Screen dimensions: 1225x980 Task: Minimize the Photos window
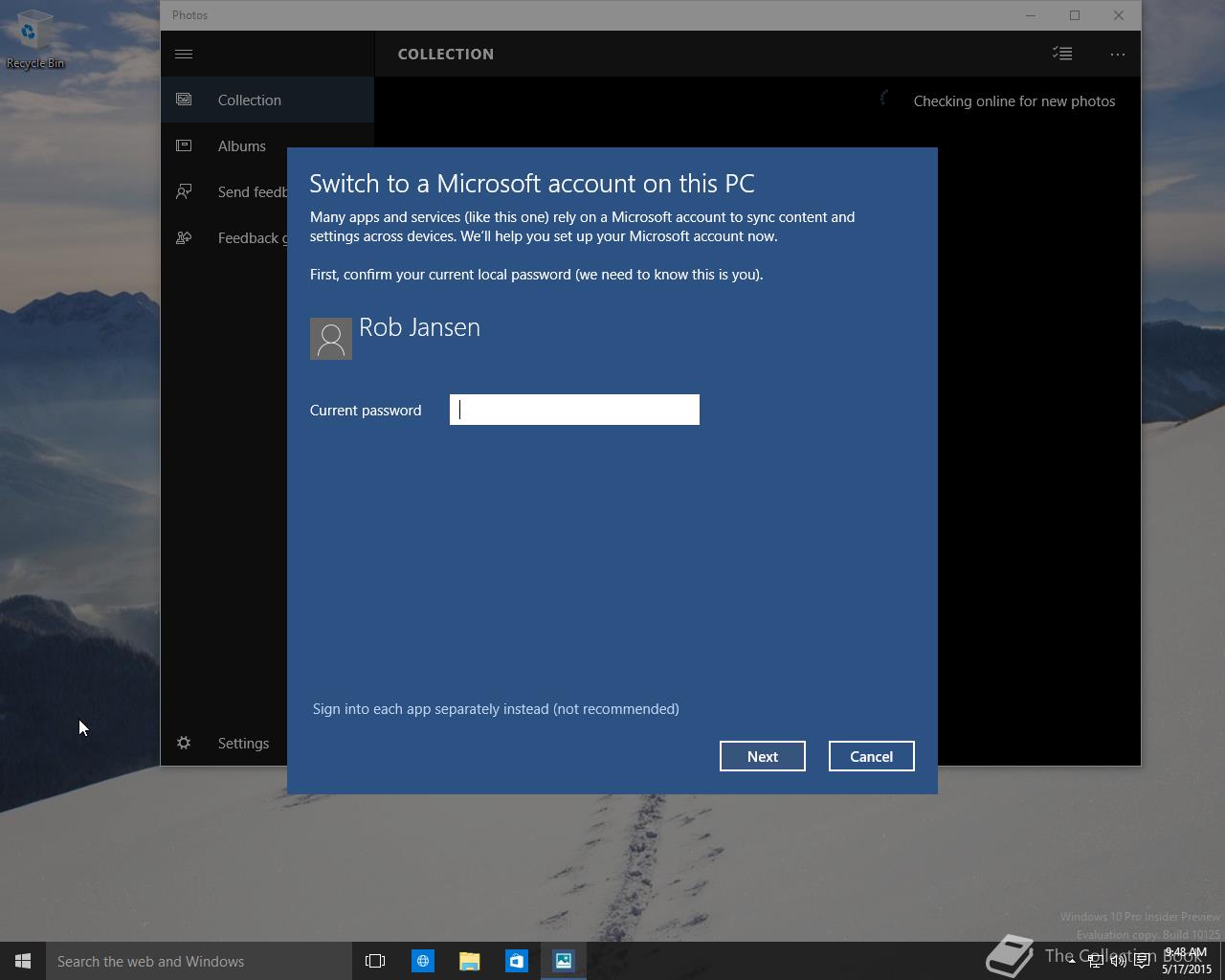coord(1031,15)
